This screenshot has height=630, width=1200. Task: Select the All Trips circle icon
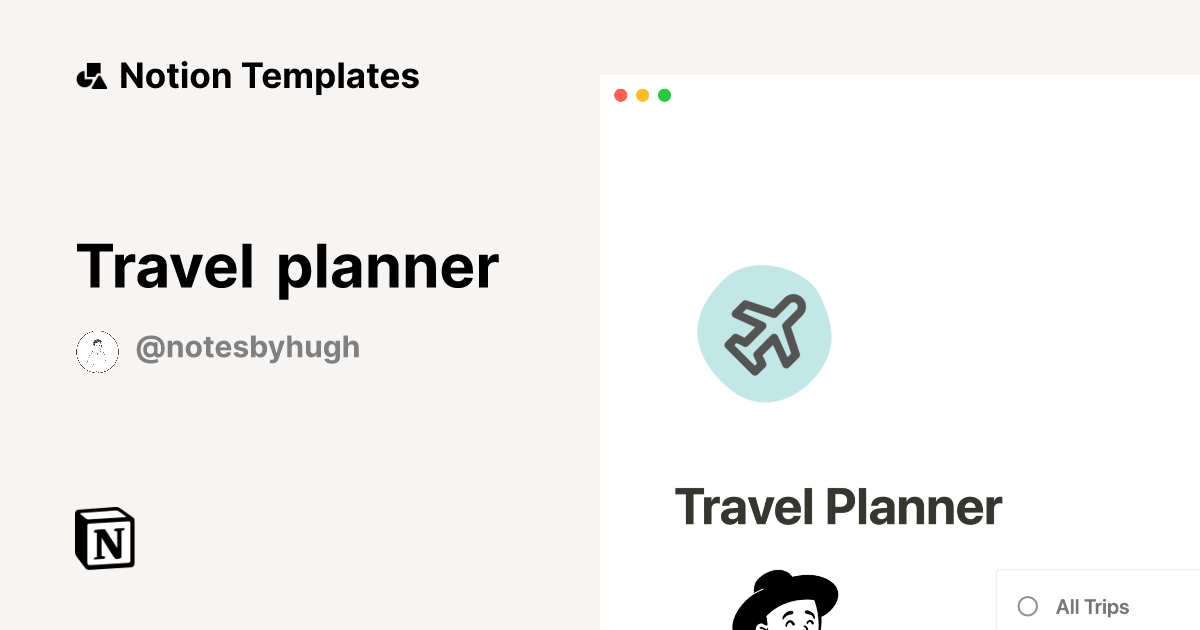tap(1027, 606)
